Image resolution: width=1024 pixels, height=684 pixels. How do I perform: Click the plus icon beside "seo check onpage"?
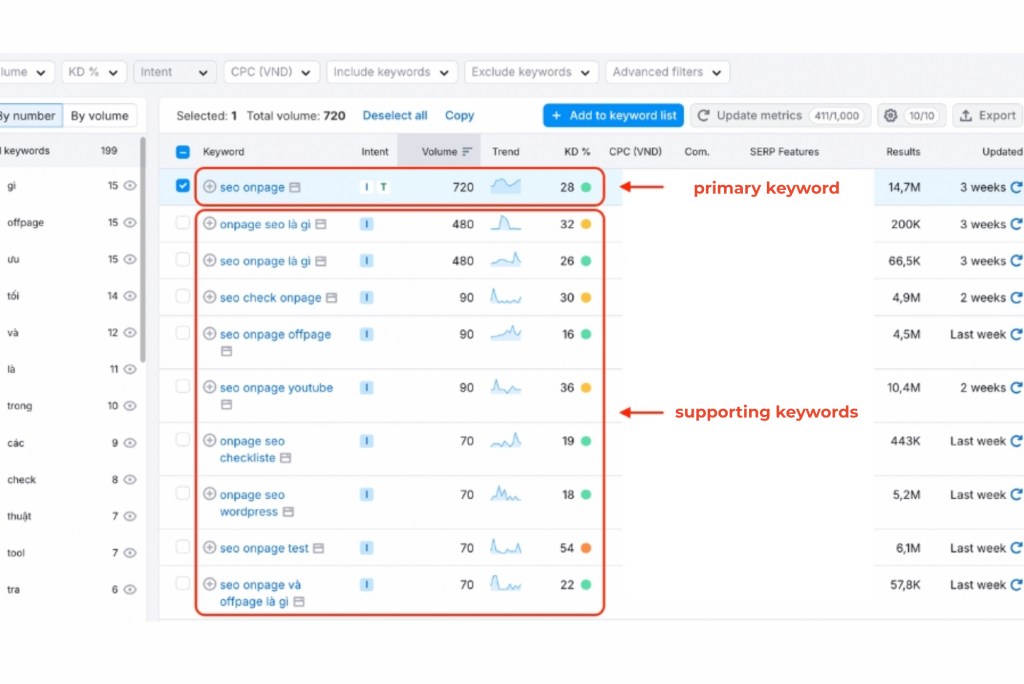click(x=211, y=297)
